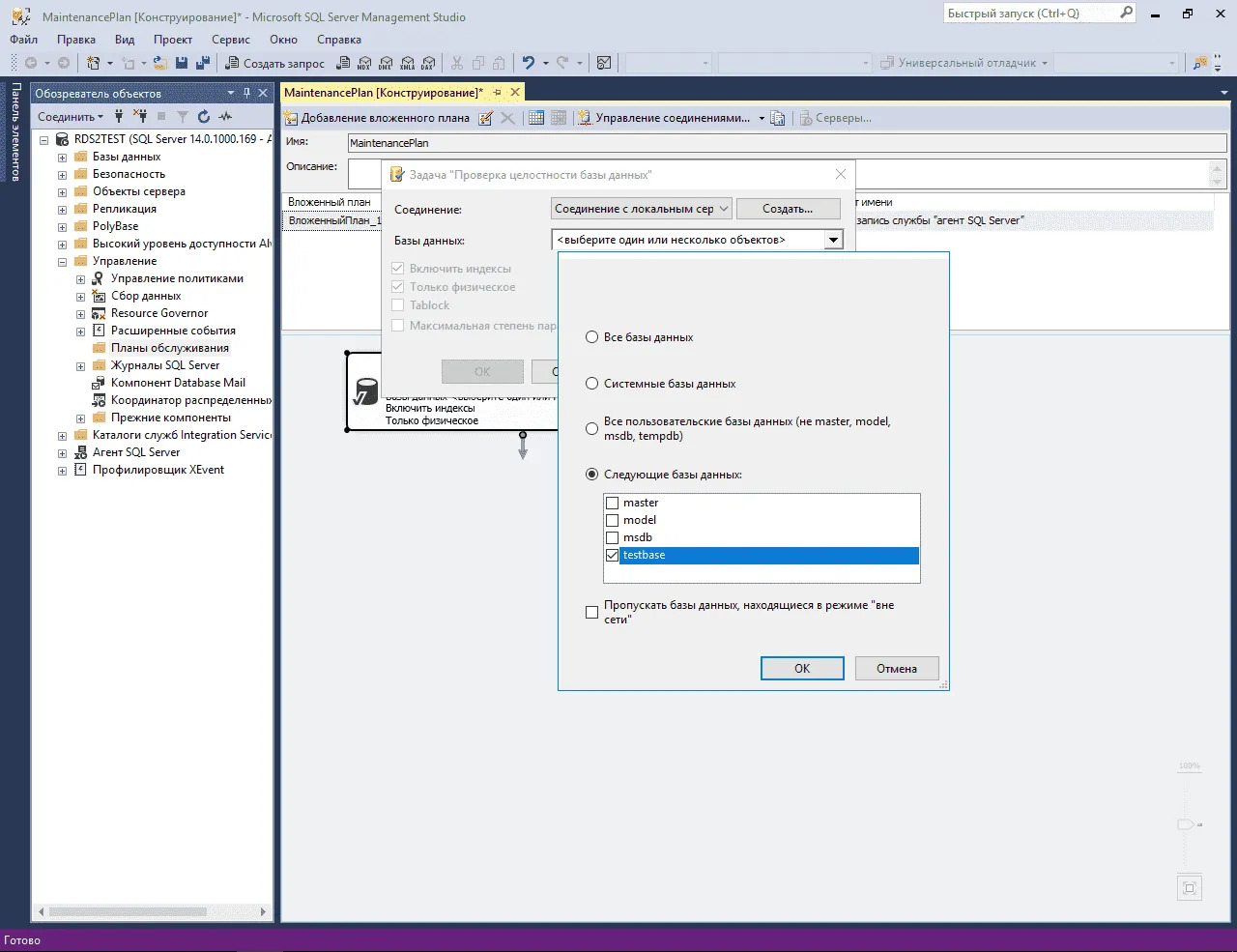Expand the 'Агент SQL Server' tree node
This screenshot has height=952, width=1237.
[63, 452]
